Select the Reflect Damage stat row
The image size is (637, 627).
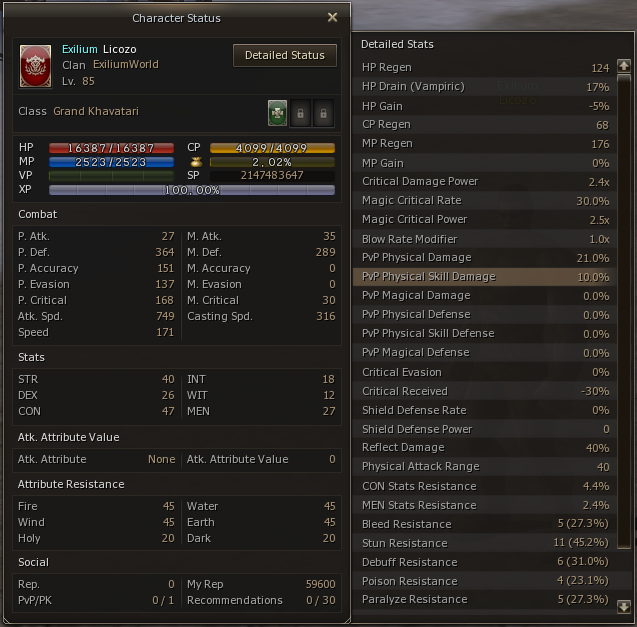pos(485,448)
